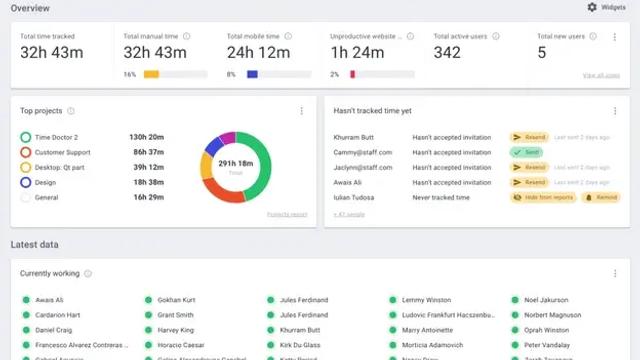Remind Iulian Tudosa to track time
The image size is (640, 360).
601,198
